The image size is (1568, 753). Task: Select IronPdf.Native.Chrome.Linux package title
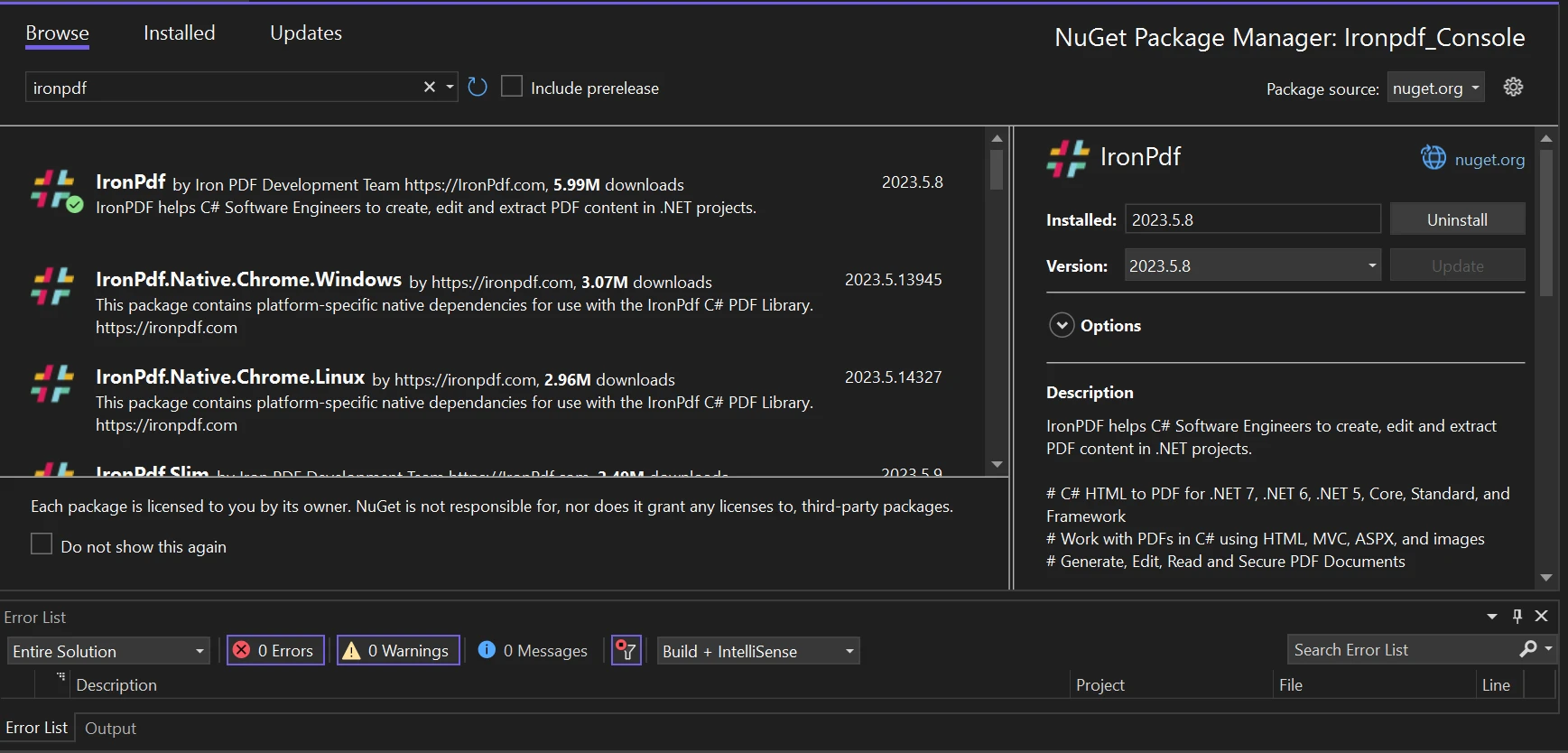coord(230,376)
